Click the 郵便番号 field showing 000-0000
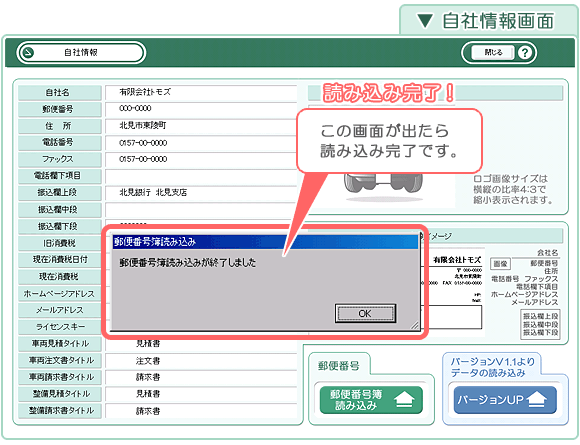The height and width of the screenshot is (445, 580). 201,109
